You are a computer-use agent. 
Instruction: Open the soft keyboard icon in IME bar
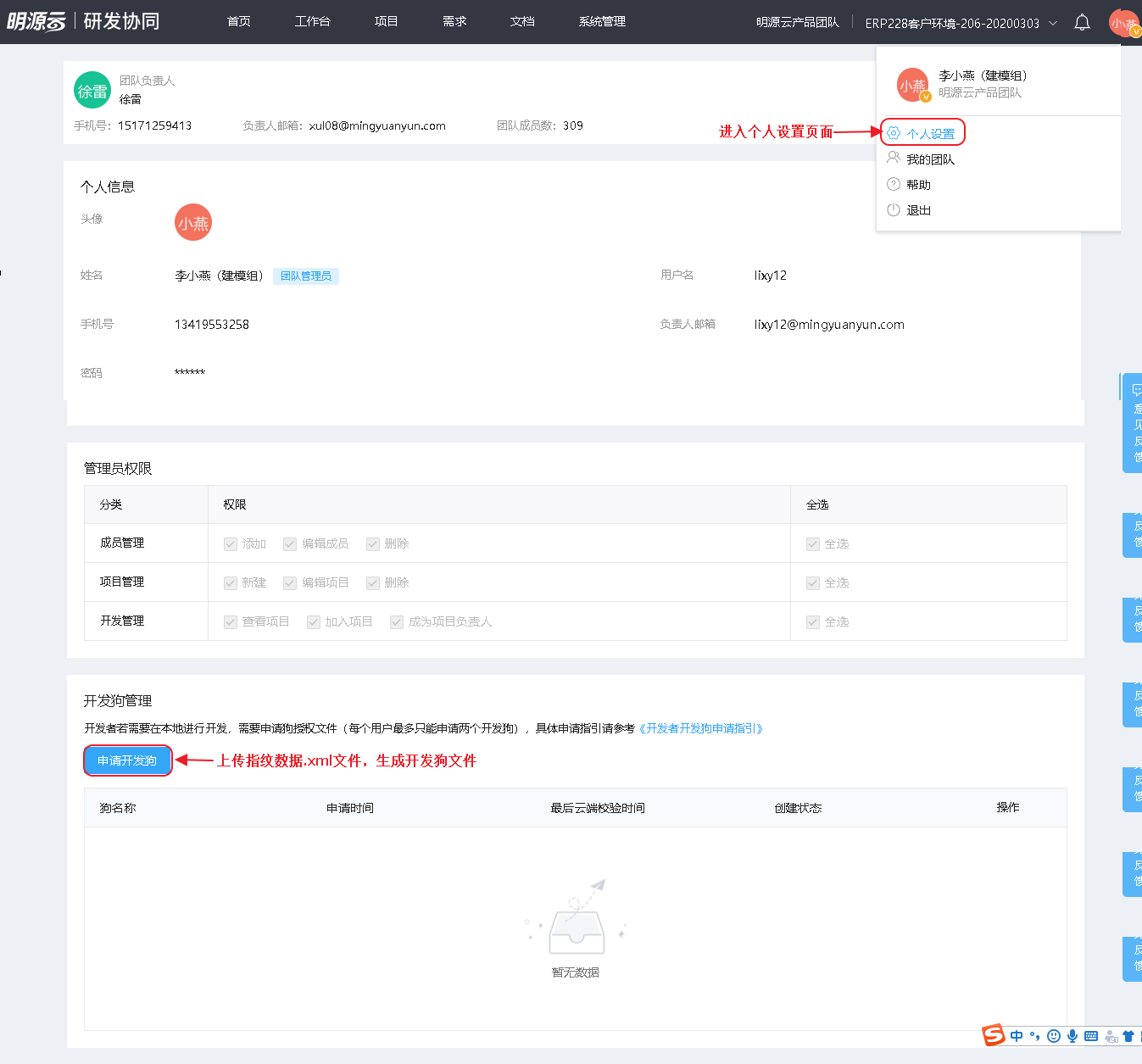1091,1036
